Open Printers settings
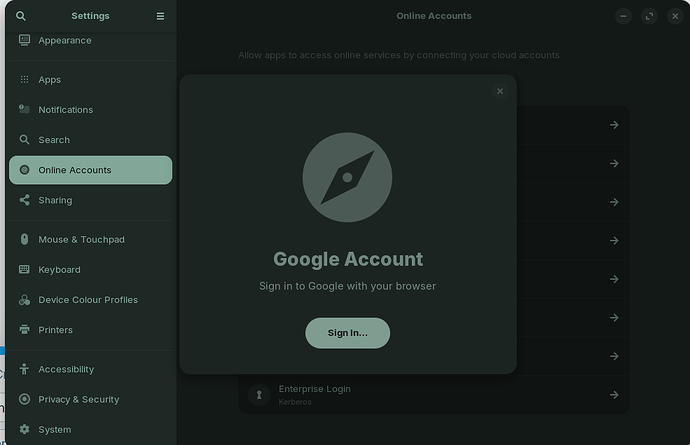The height and width of the screenshot is (445, 690). click(x=91, y=329)
